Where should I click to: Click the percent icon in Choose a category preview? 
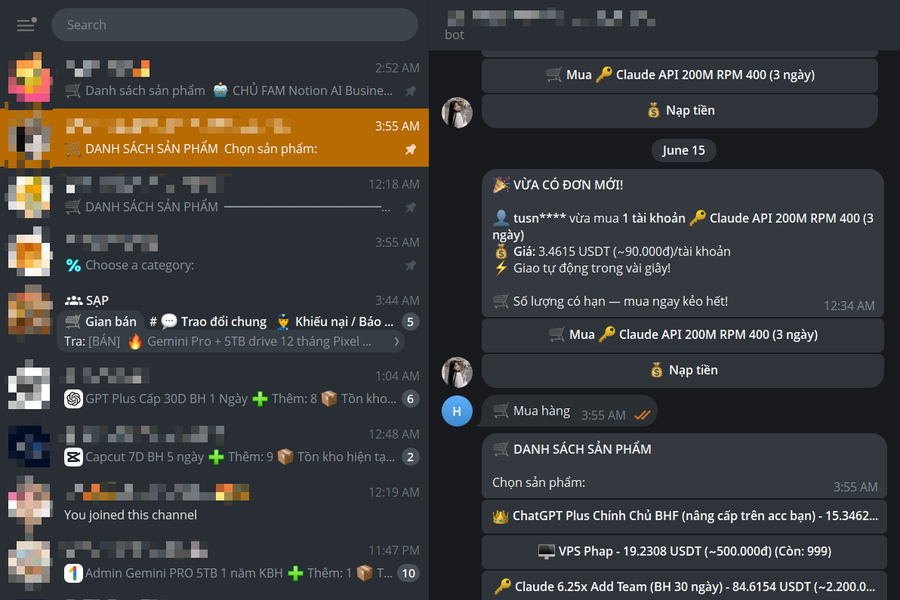coord(73,265)
